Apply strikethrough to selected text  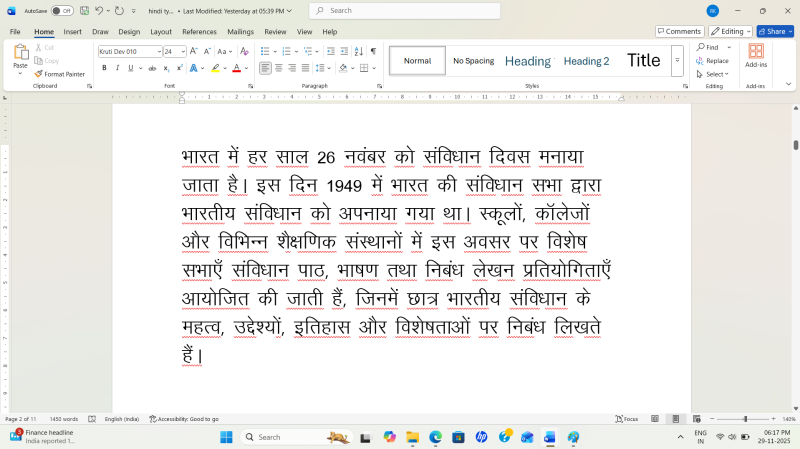tap(152, 68)
